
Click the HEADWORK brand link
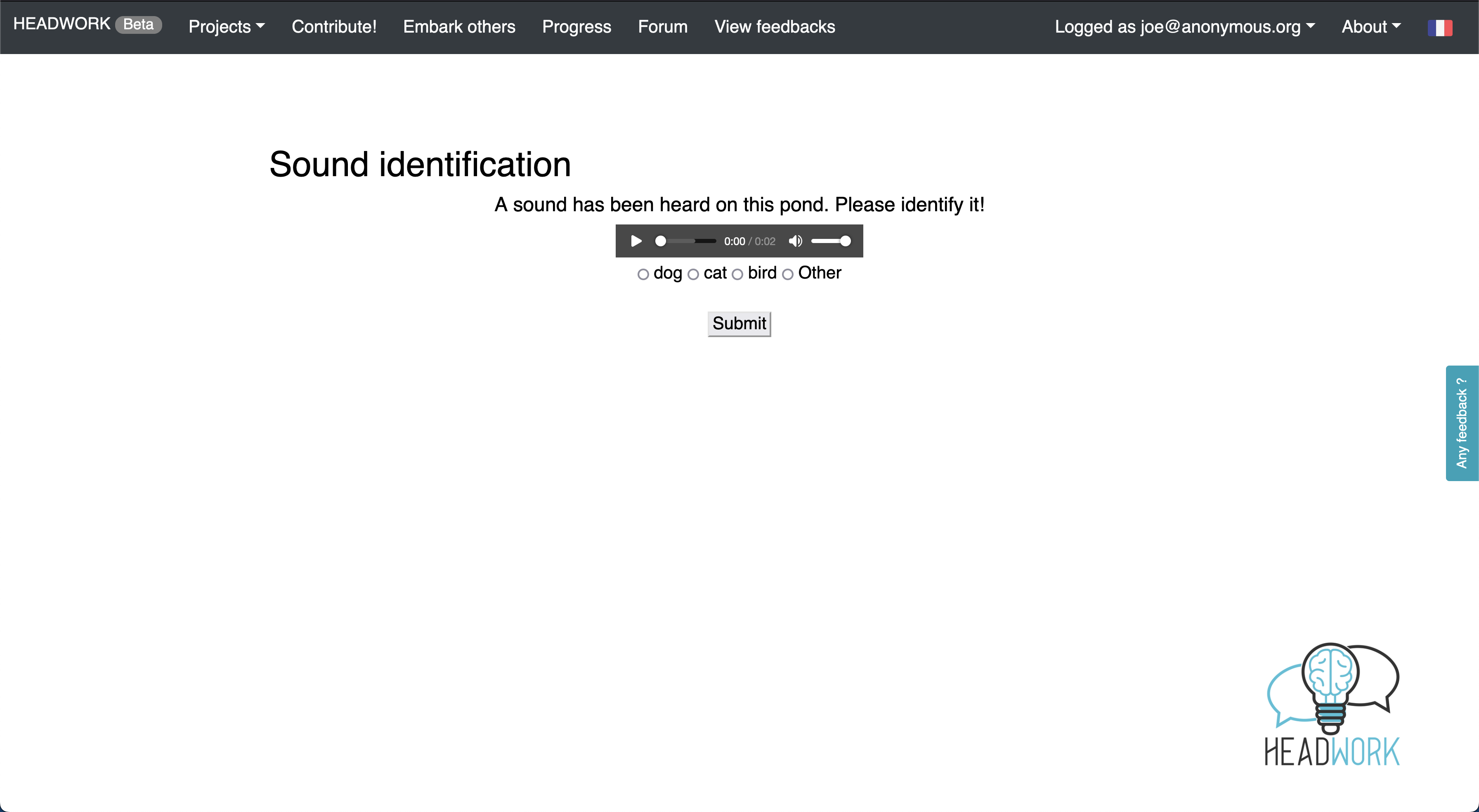coord(61,24)
